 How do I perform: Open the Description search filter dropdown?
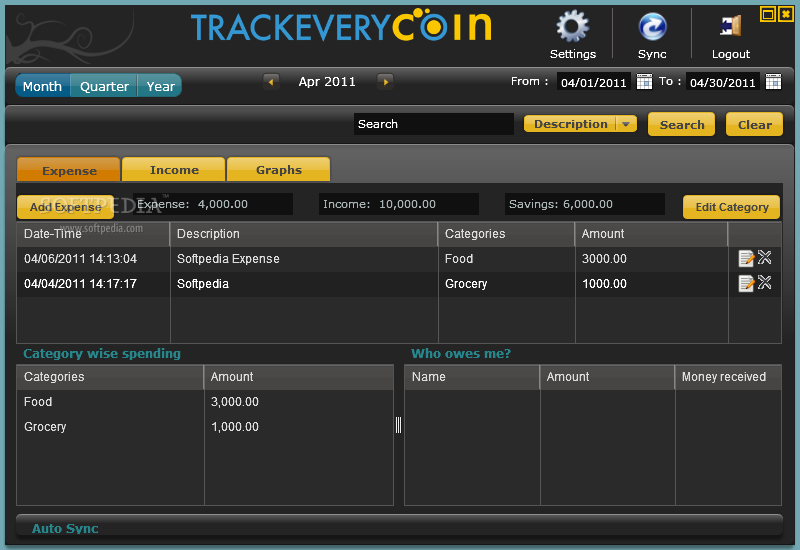580,124
